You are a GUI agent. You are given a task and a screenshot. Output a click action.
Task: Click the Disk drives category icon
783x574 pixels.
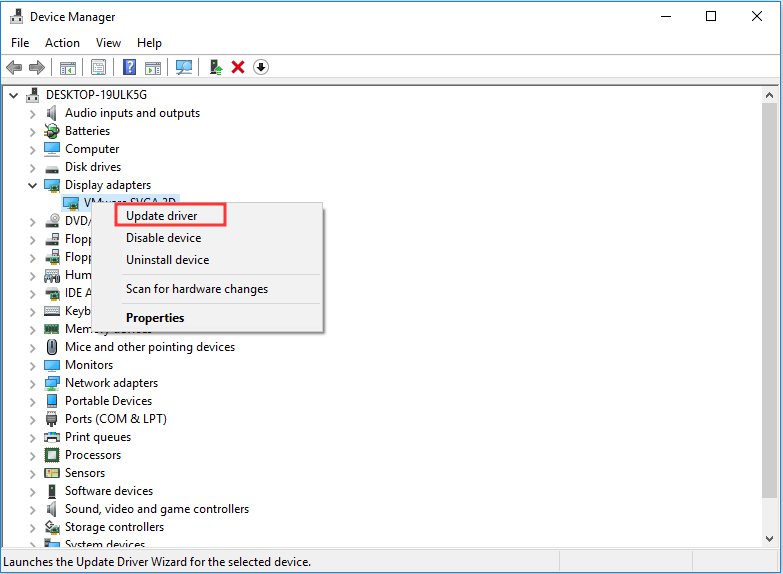(x=52, y=168)
